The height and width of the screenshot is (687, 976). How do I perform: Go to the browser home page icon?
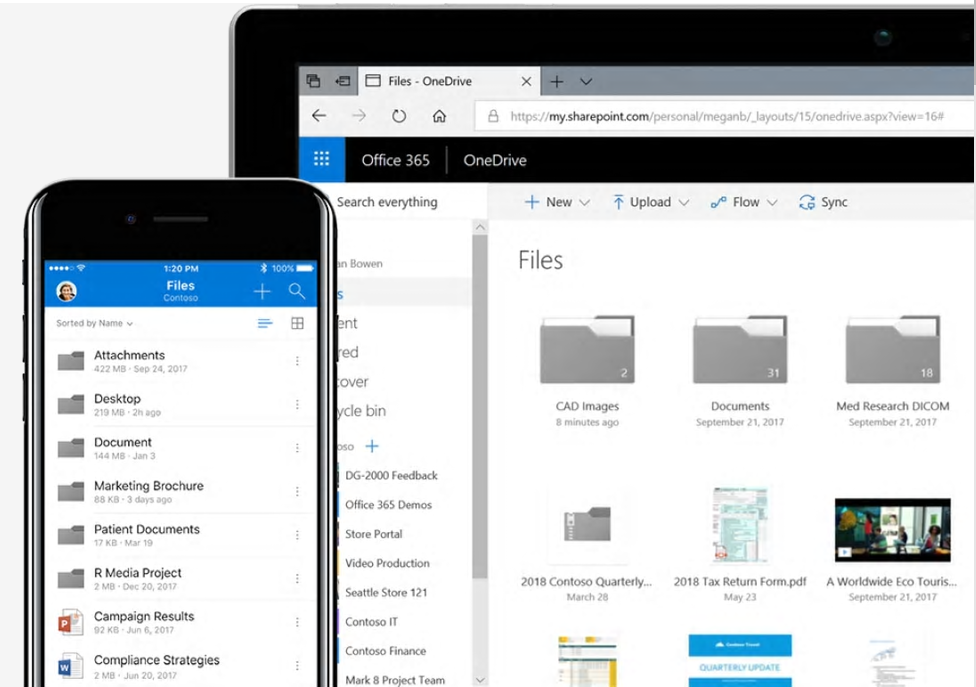[x=439, y=116]
